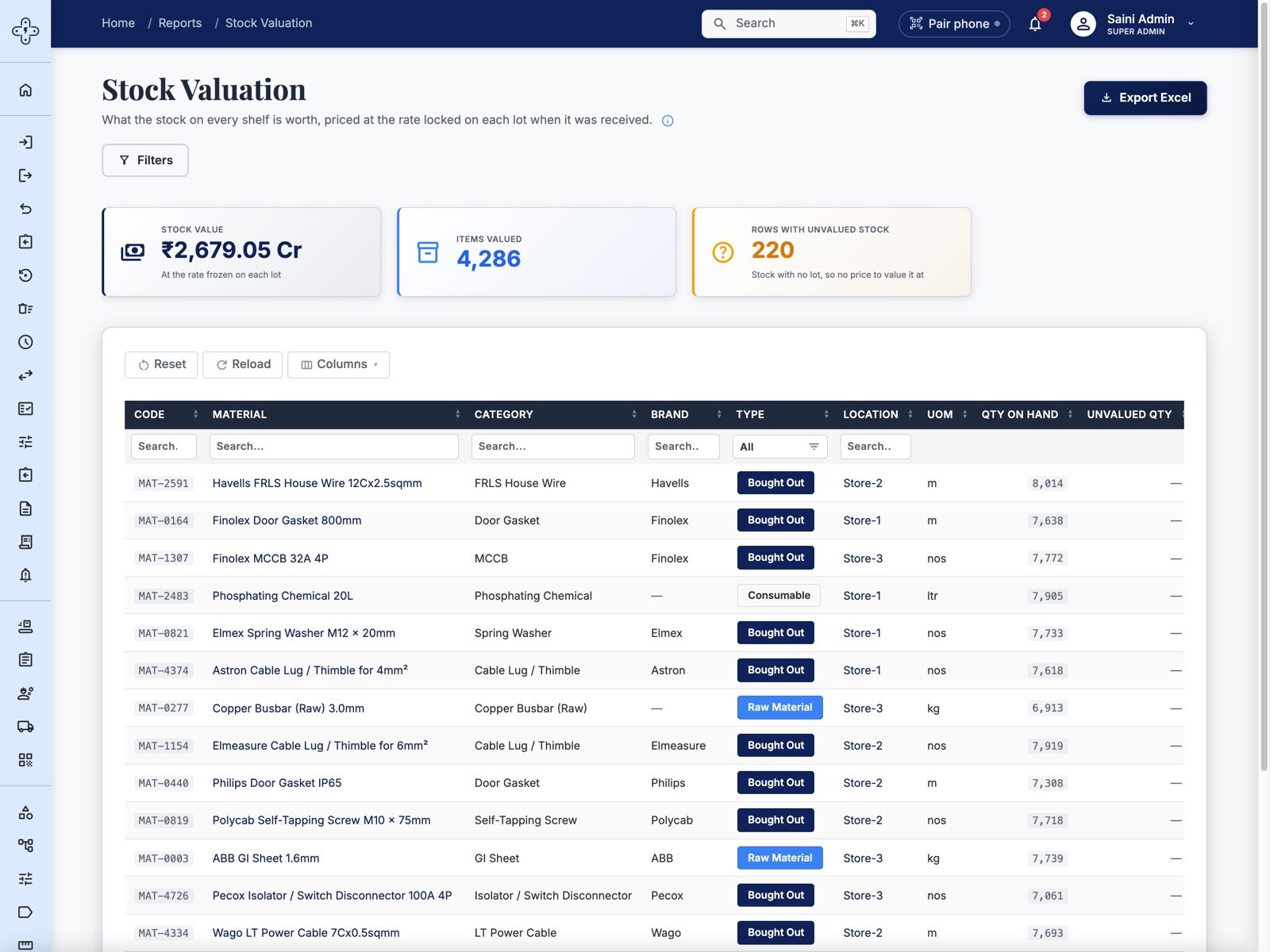This screenshot has height=952, width=1270.
Task: Click the CODE column search field
Action: click(x=164, y=447)
